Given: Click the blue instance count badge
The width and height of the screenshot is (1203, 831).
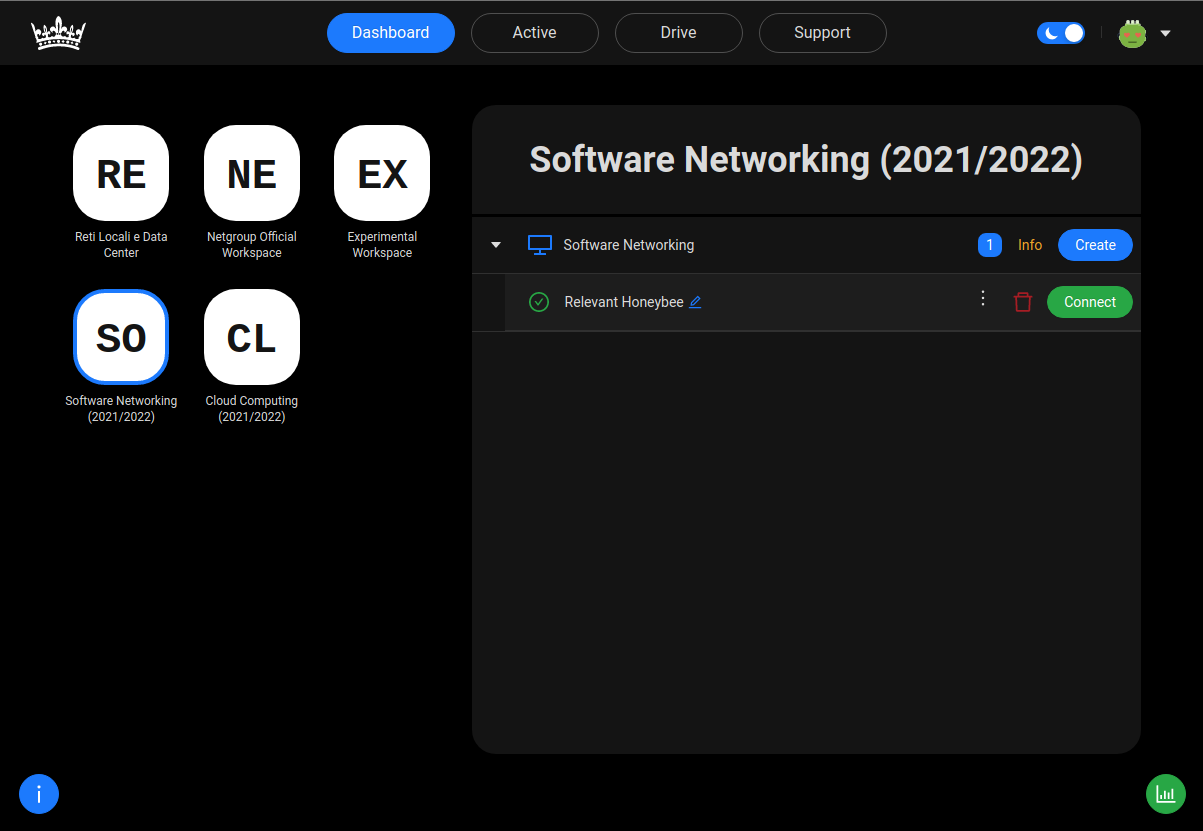Looking at the screenshot, I should point(989,244).
